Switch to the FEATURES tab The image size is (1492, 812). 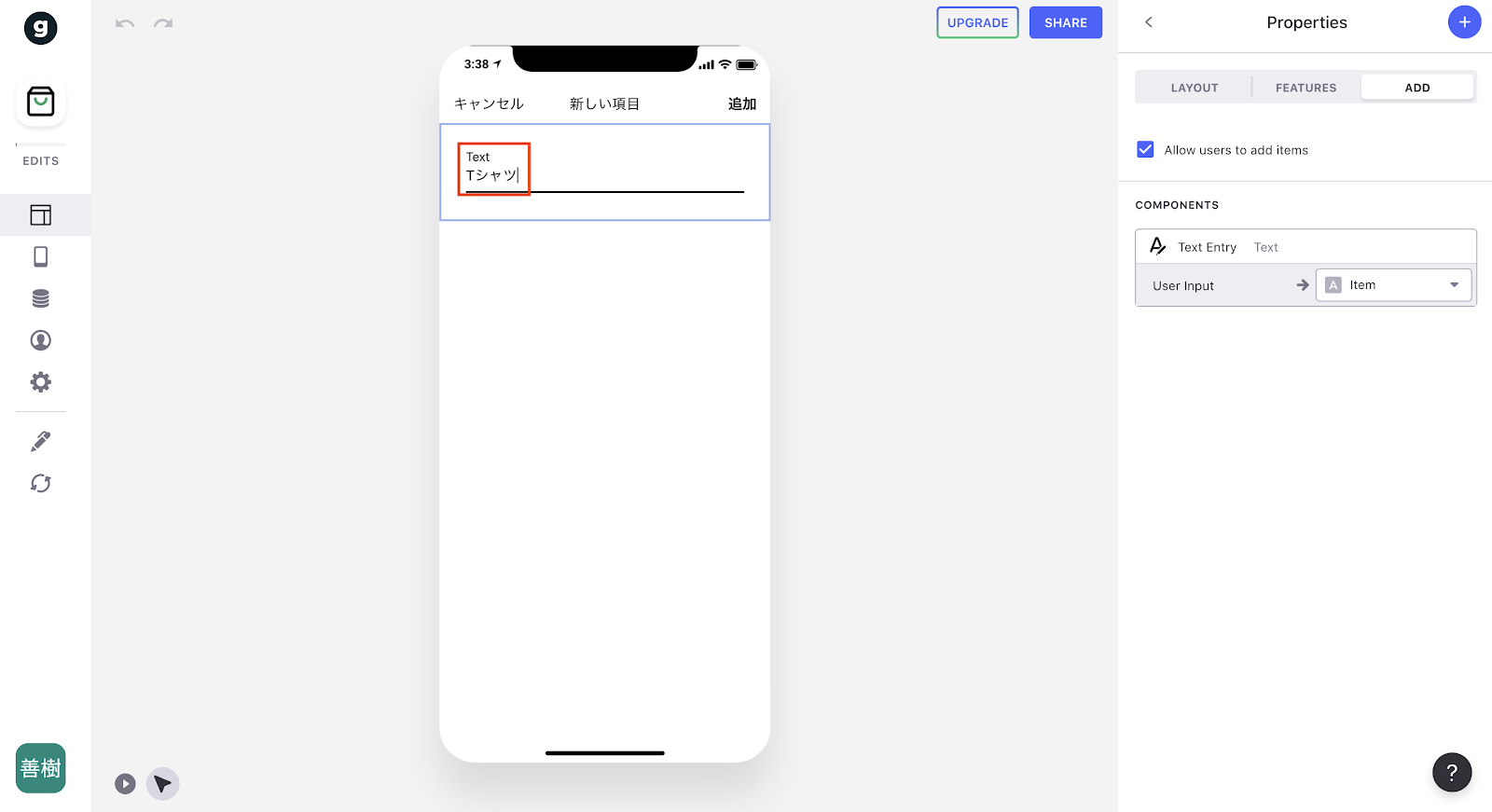pyautogui.click(x=1305, y=88)
